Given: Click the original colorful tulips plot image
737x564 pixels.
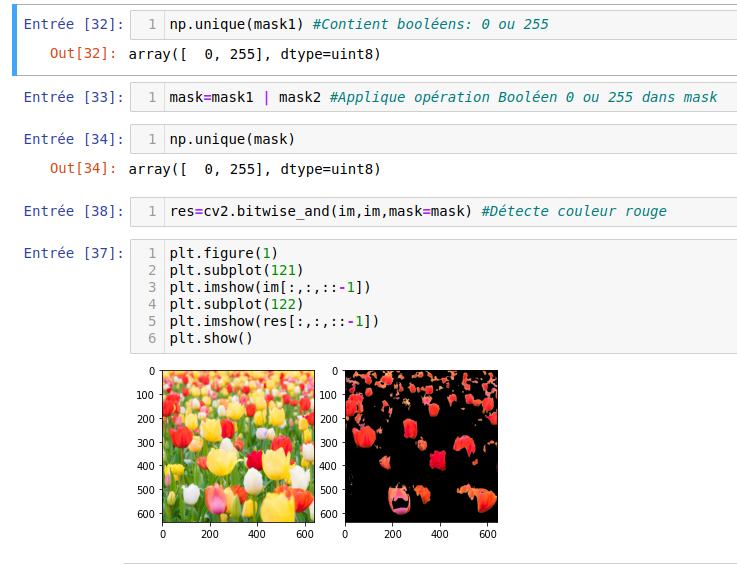Looking at the screenshot, I should pos(238,446).
